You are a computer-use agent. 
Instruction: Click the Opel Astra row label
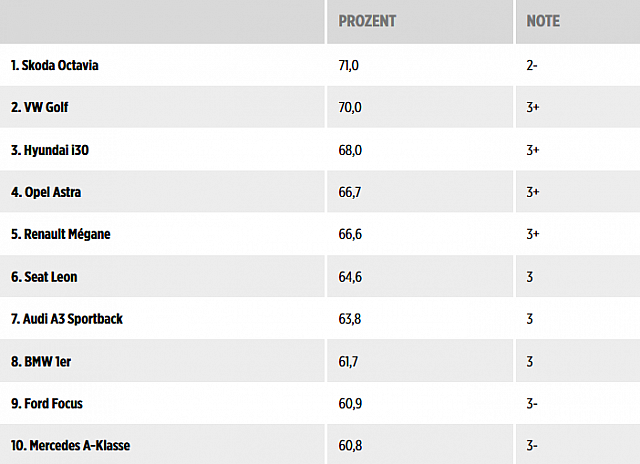[47, 192]
